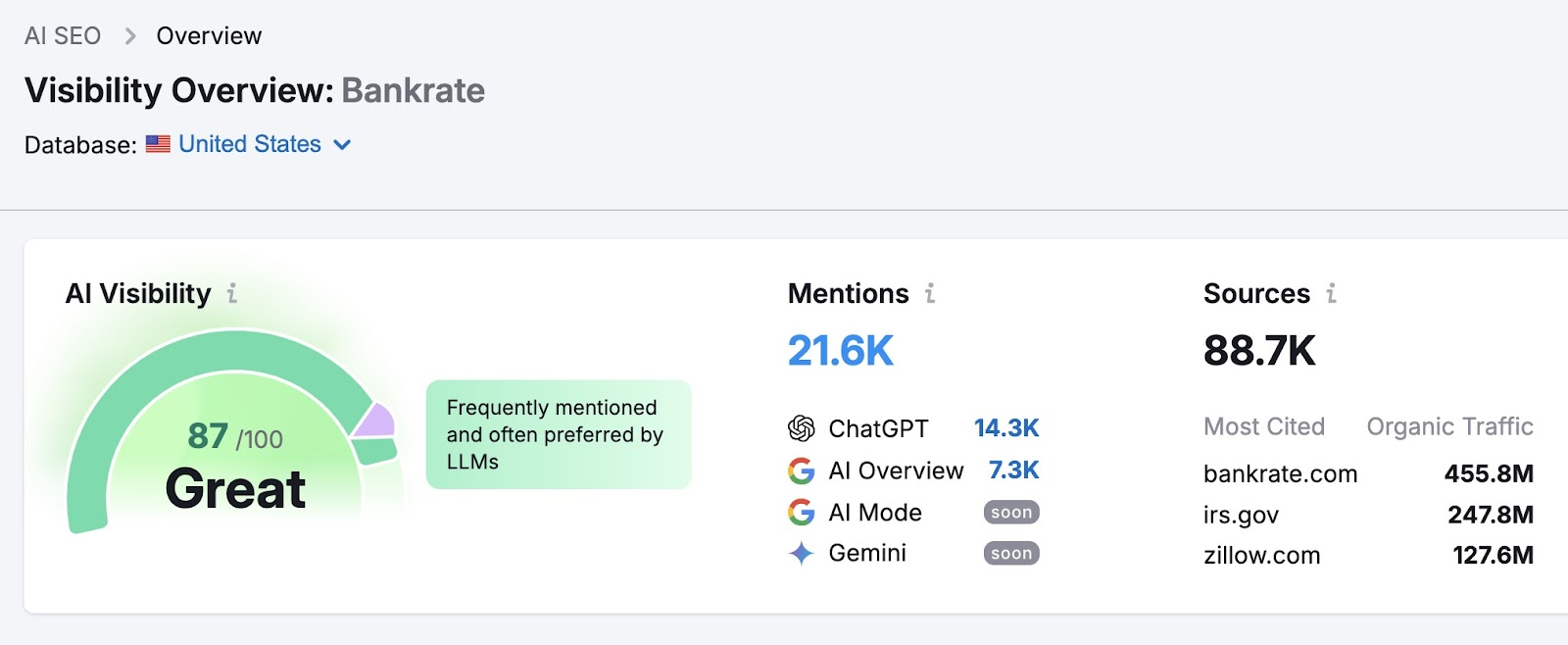
Task: Click the ChatGPT logo icon
Action: coord(802,428)
